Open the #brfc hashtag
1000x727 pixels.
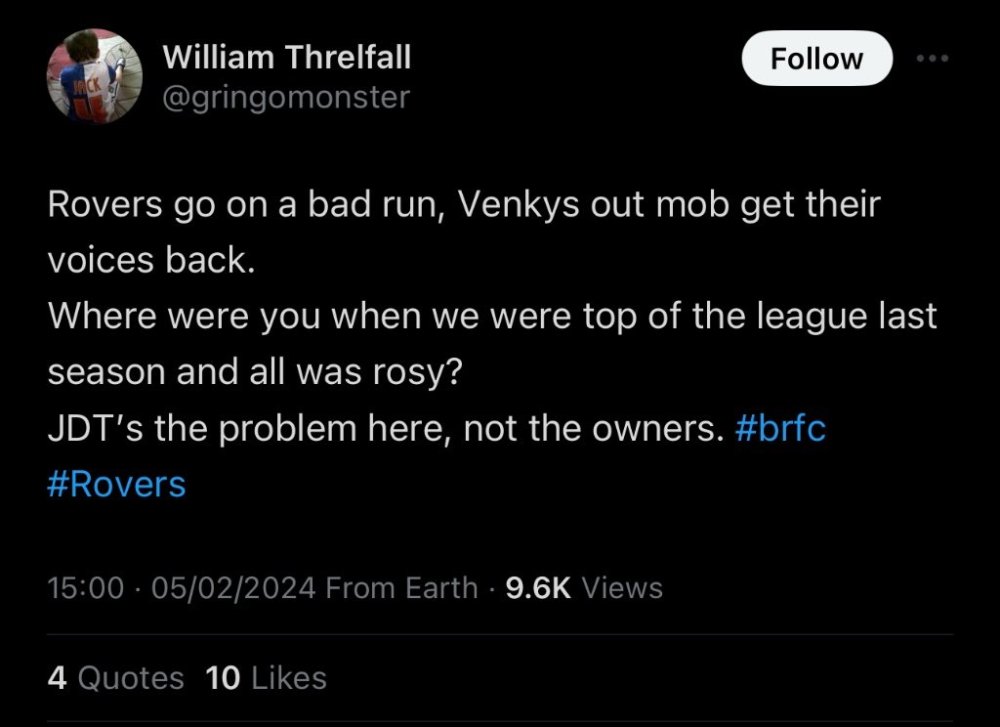pyautogui.click(x=780, y=428)
